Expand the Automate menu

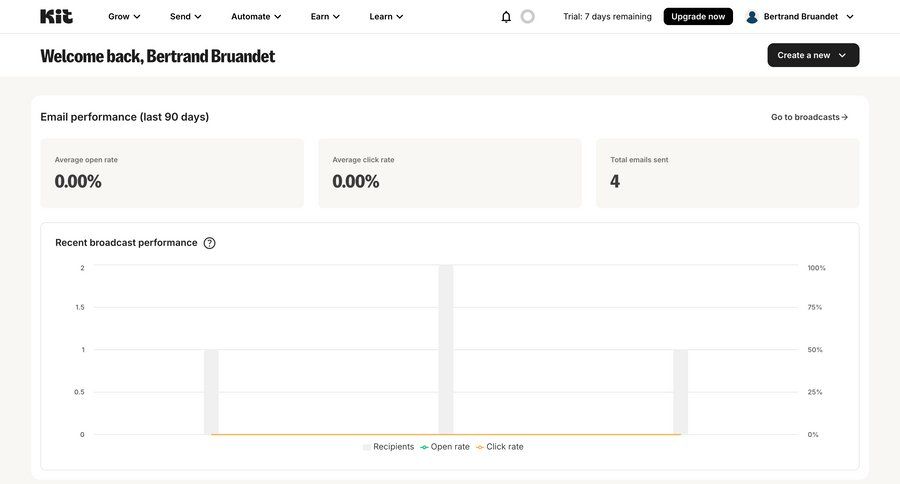(256, 17)
